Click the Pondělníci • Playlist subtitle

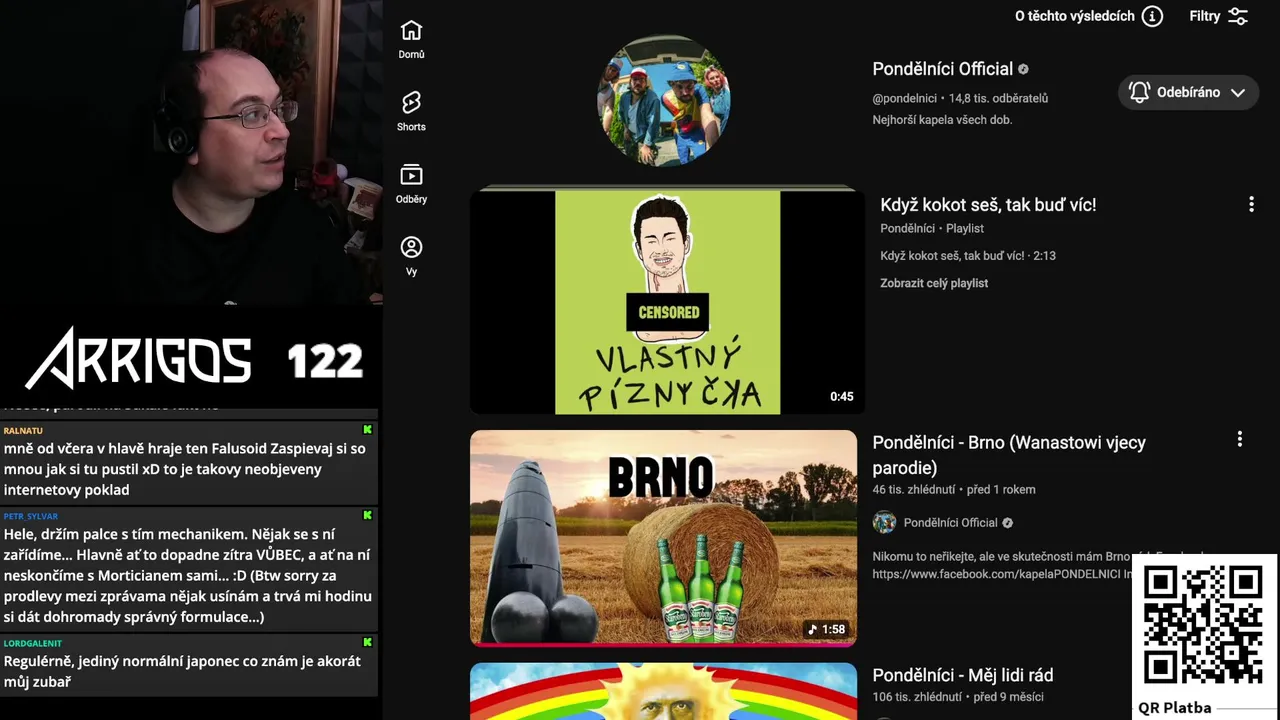click(x=932, y=229)
